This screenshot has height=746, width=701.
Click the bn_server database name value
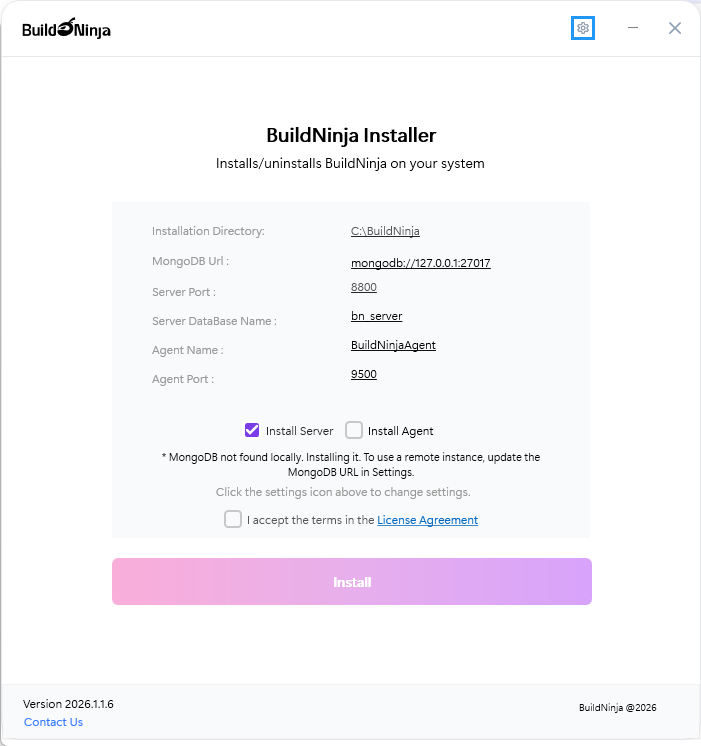(376, 316)
